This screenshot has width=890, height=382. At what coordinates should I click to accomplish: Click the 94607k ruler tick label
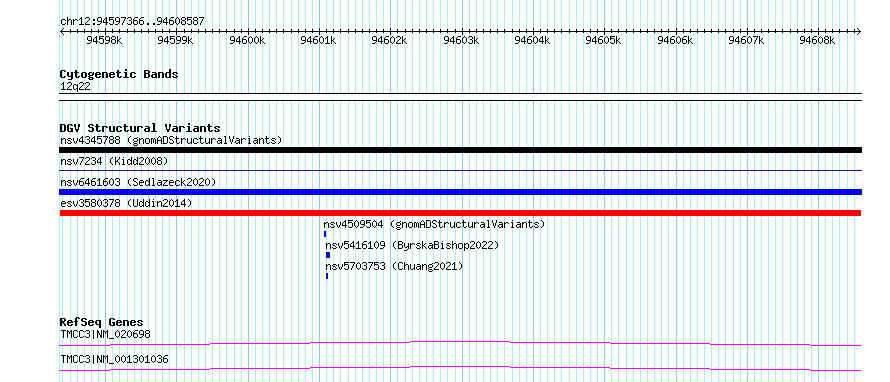pos(746,40)
